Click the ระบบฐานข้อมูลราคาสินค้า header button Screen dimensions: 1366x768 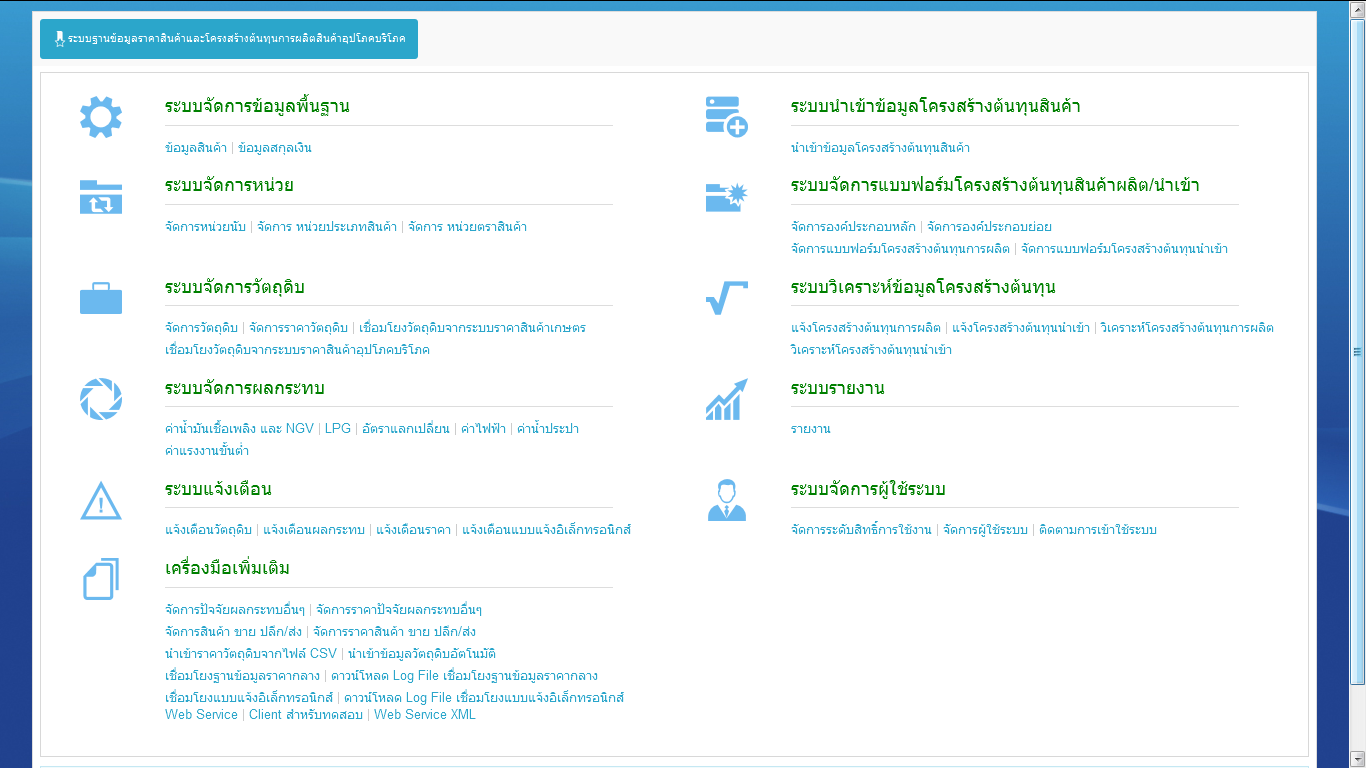tap(229, 39)
